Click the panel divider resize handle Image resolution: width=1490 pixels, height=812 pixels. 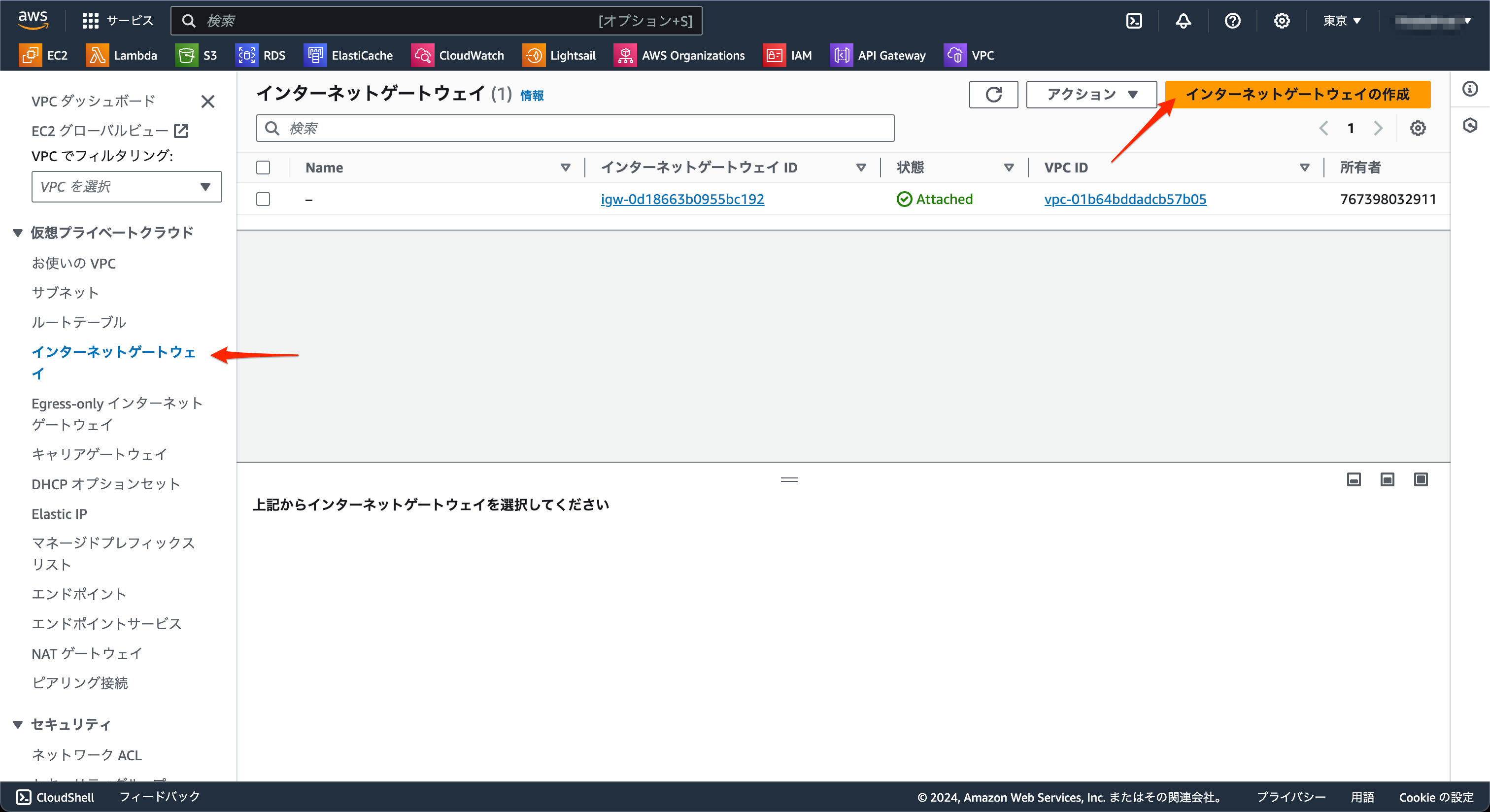tap(789, 479)
